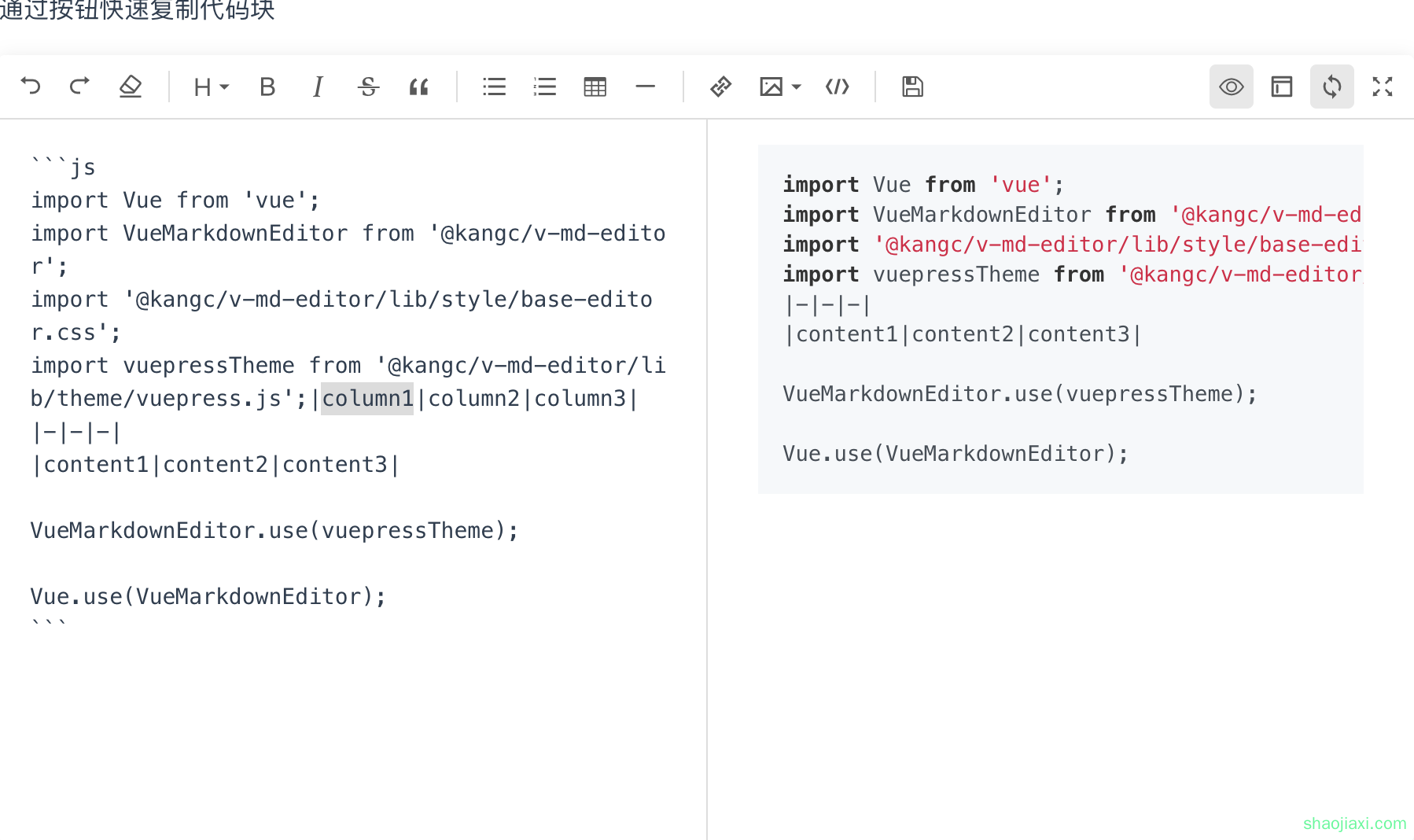Click the editor line 'import Vue from 'vue';'
The image size is (1414, 840).
(175, 201)
